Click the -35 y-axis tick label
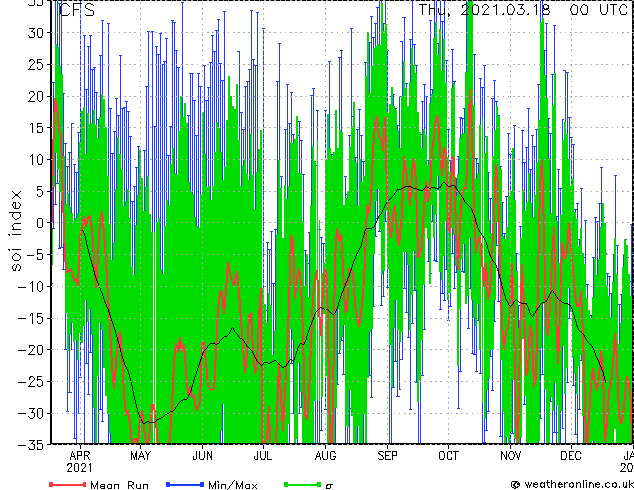The image size is (634, 490). (x=32, y=445)
